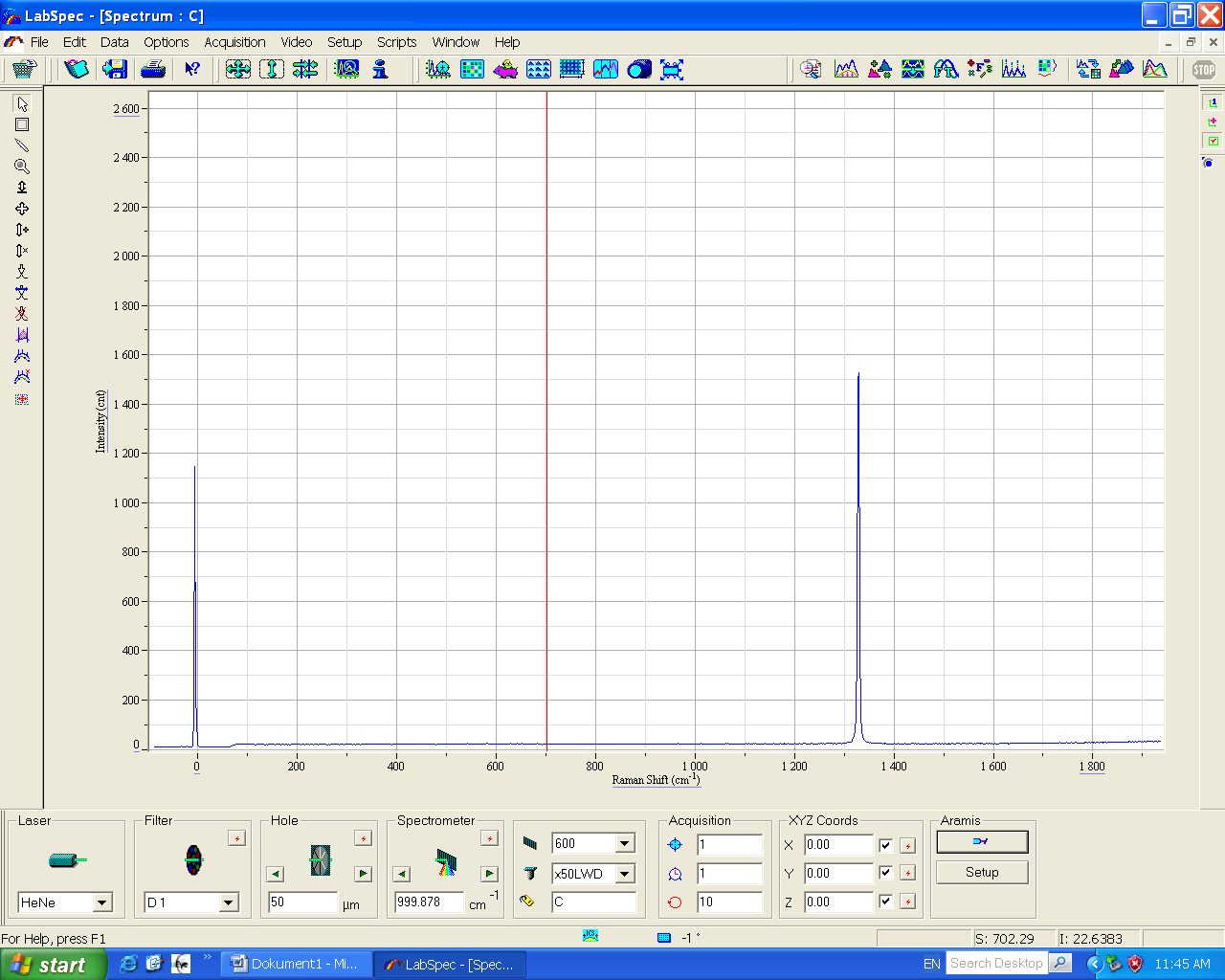Move spectrometer position left with arrow
The image size is (1225, 980).
[x=401, y=874]
